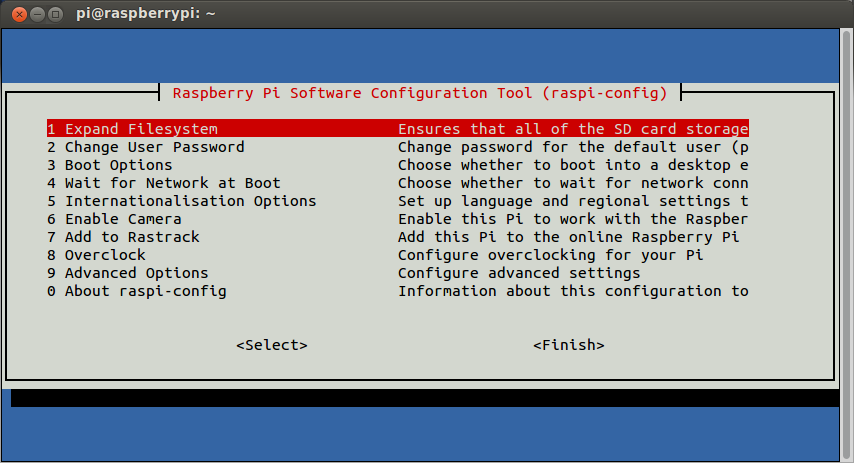854x463 pixels.
Task: Minimize the pi@raspberrypi terminal window
Action: pyautogui.click(x=37, y=14)
